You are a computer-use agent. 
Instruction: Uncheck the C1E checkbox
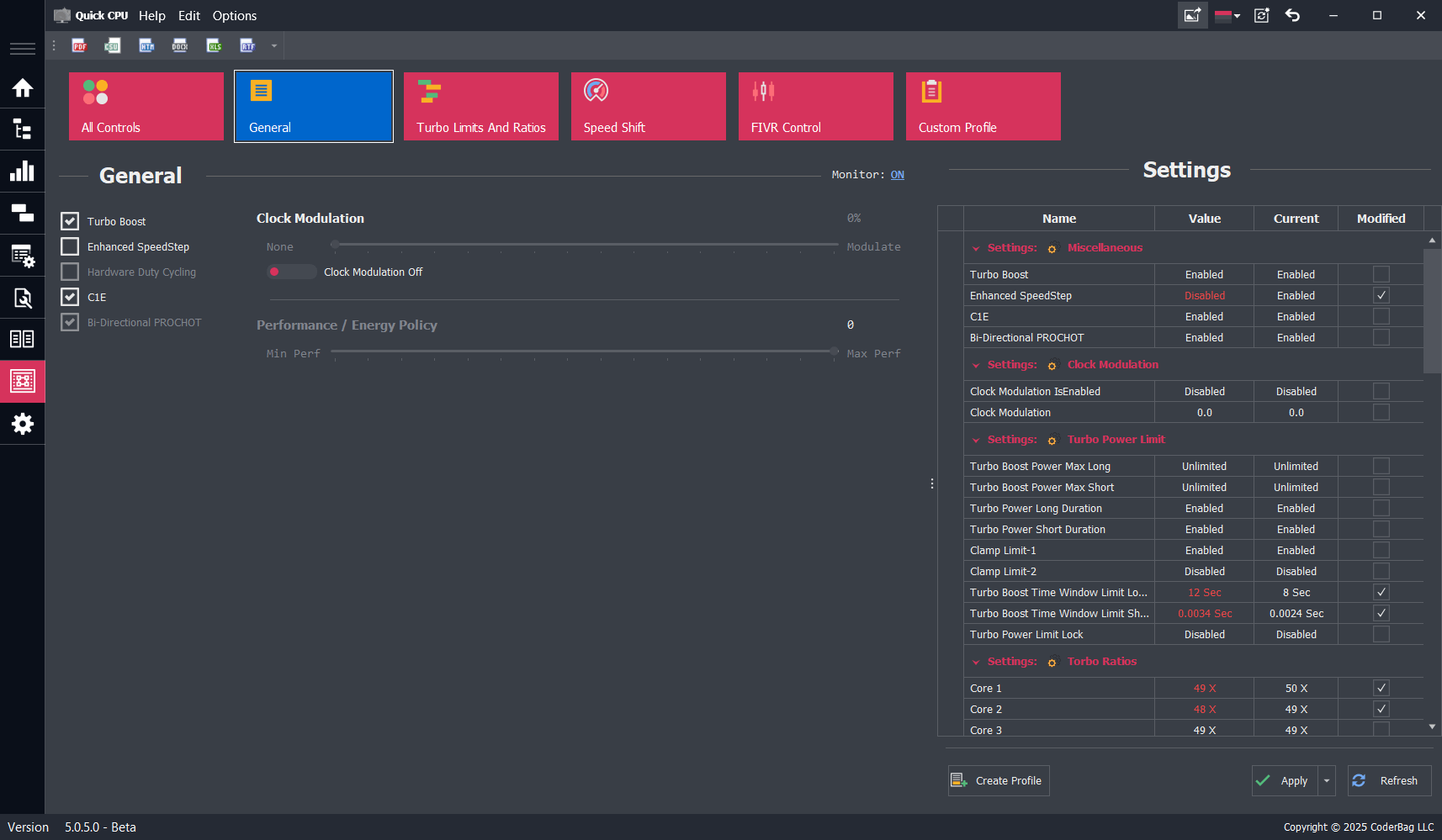[70, 297]
